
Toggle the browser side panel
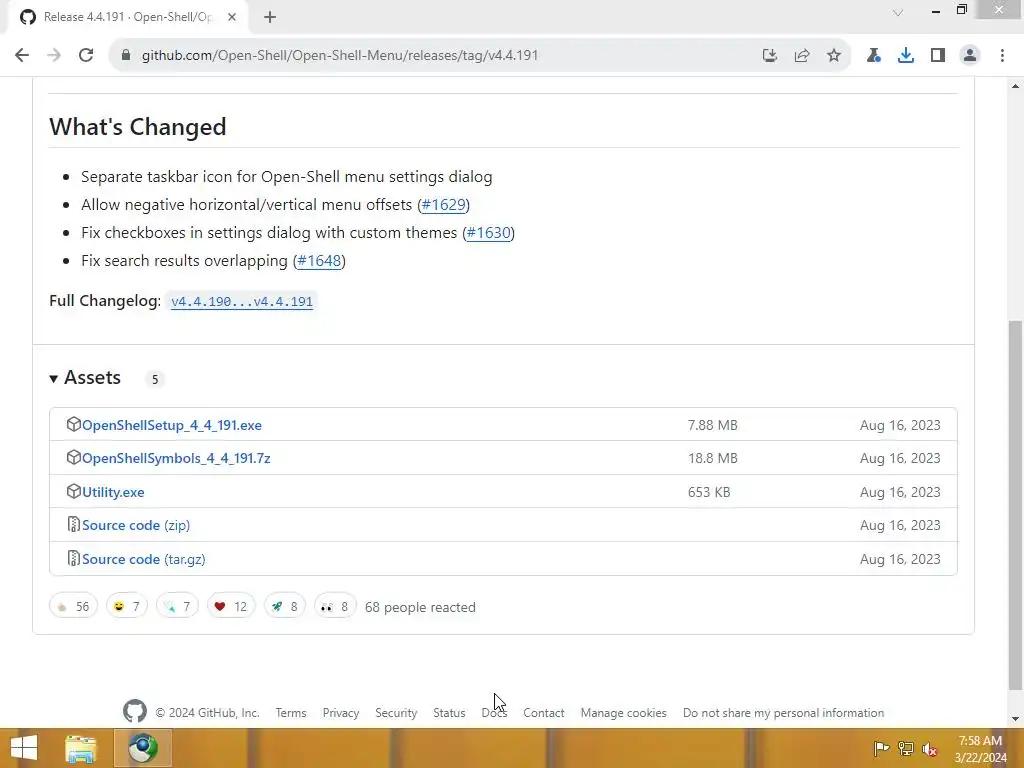point(938,56)
